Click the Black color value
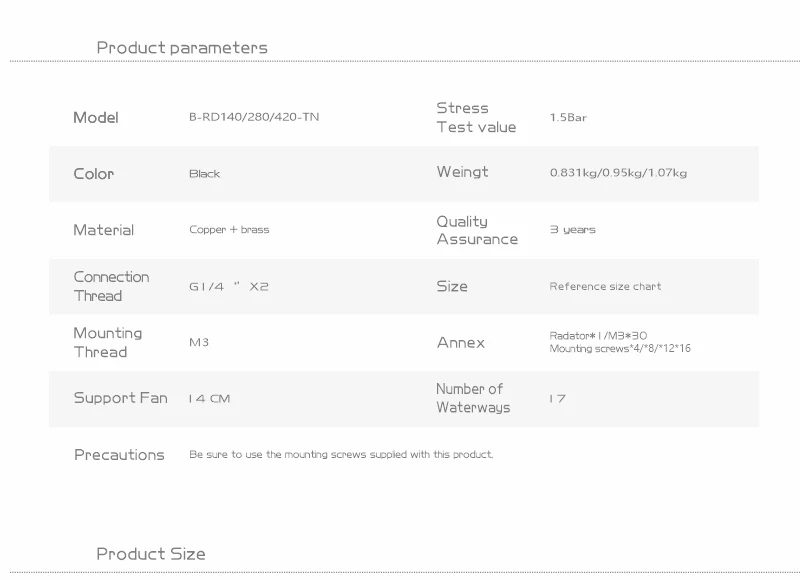This screenshot has width=800, height=580. [x=204, y=173]
